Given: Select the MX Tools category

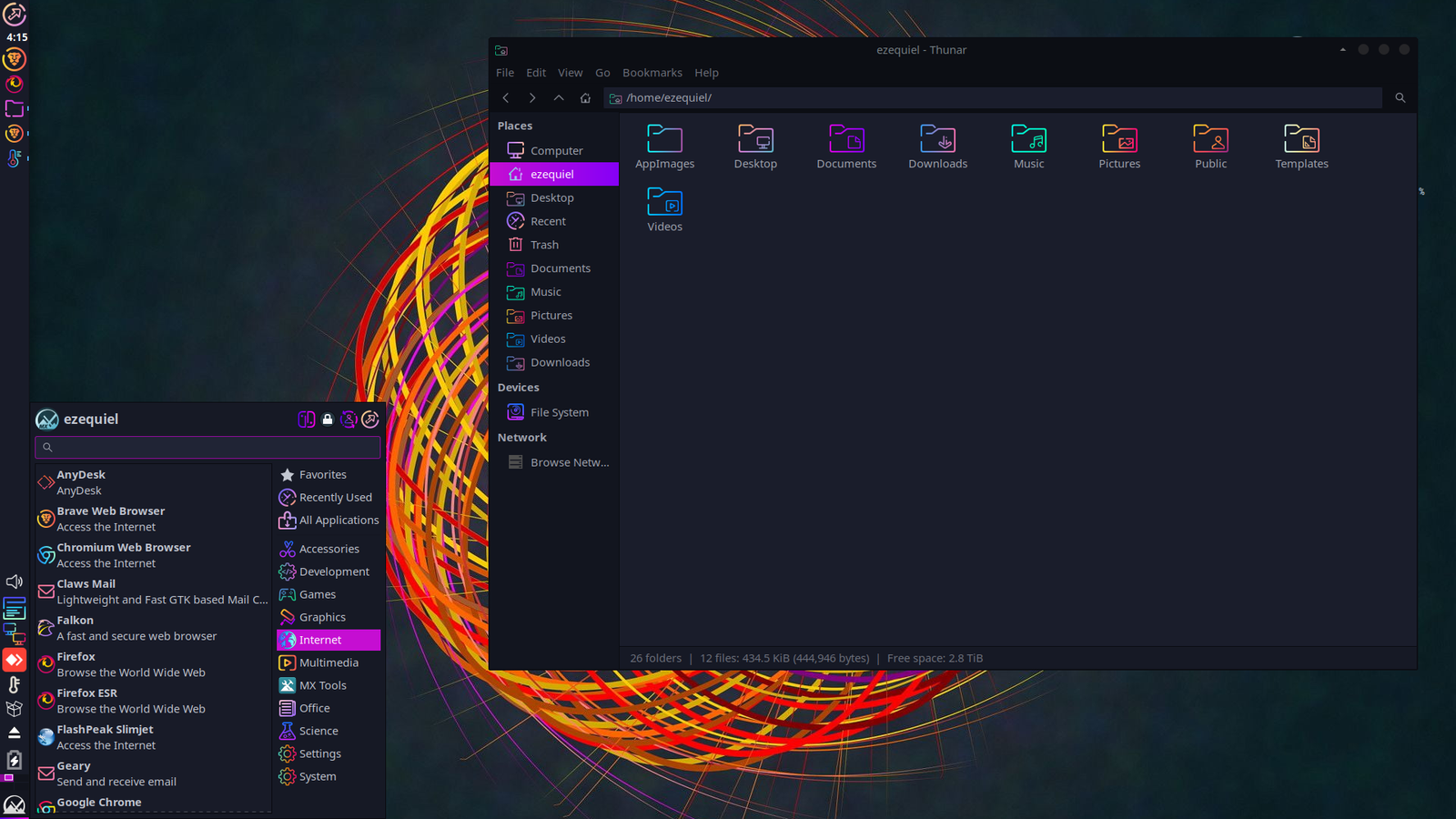Looking at the screenshot, I should (329, 685).
